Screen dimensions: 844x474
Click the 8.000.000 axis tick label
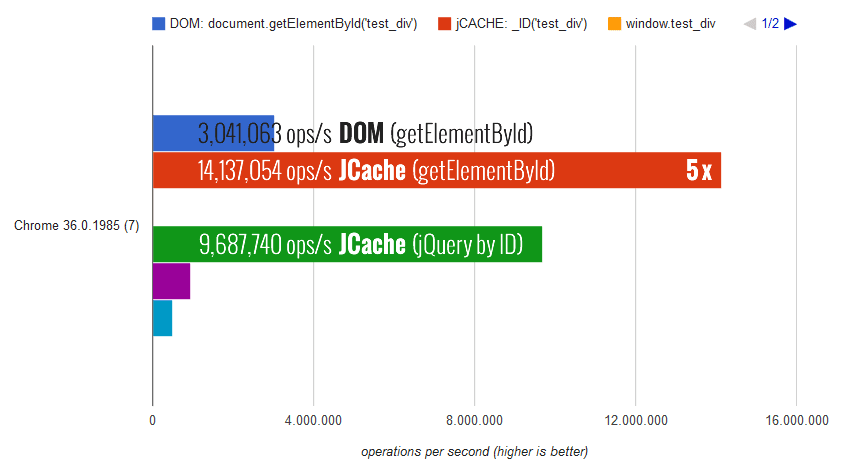click(x=474, y=420)
